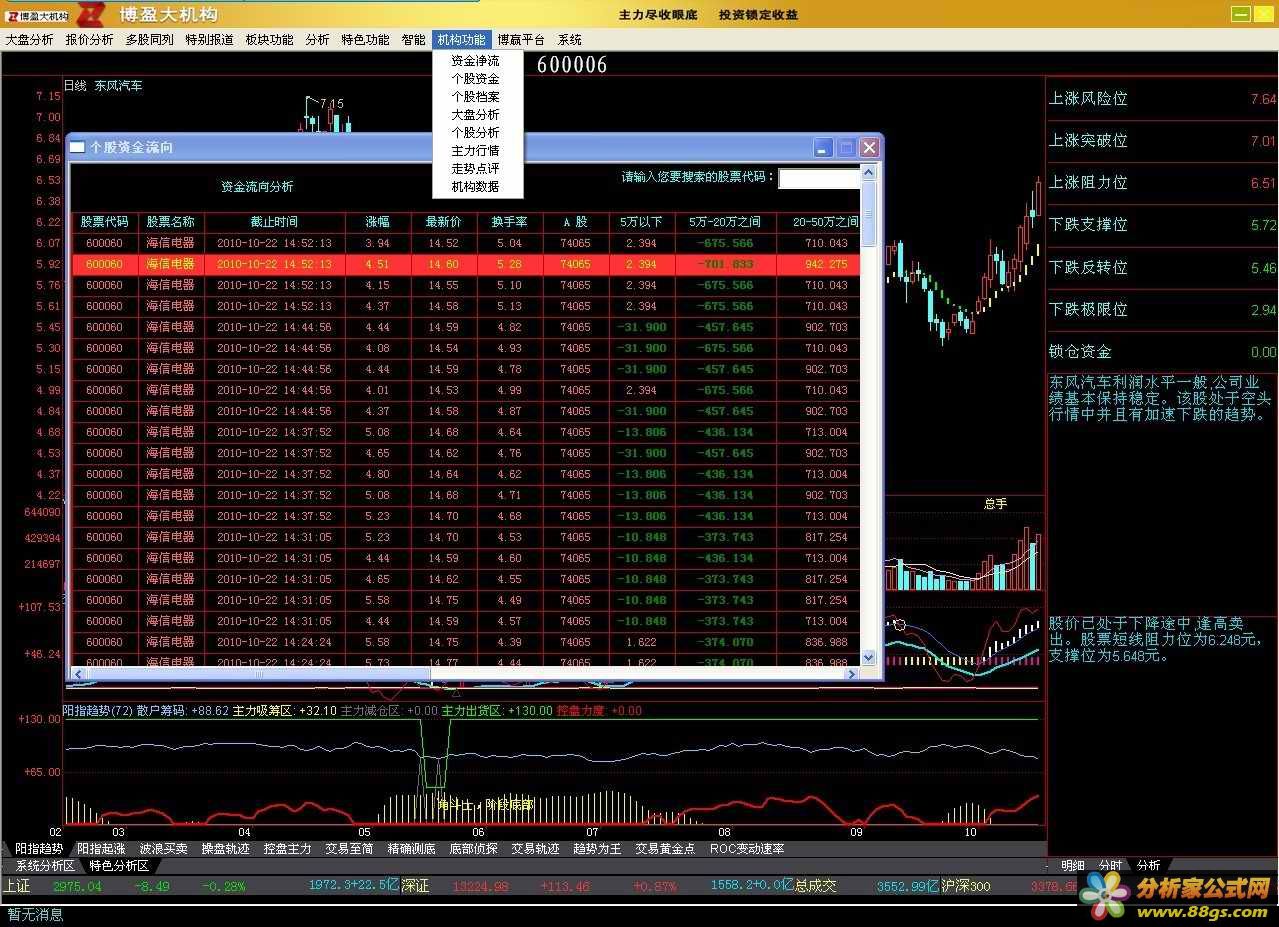
Task: Click the dialog horizontal scrollbar left arrow
Action: [x=77, y=674]
